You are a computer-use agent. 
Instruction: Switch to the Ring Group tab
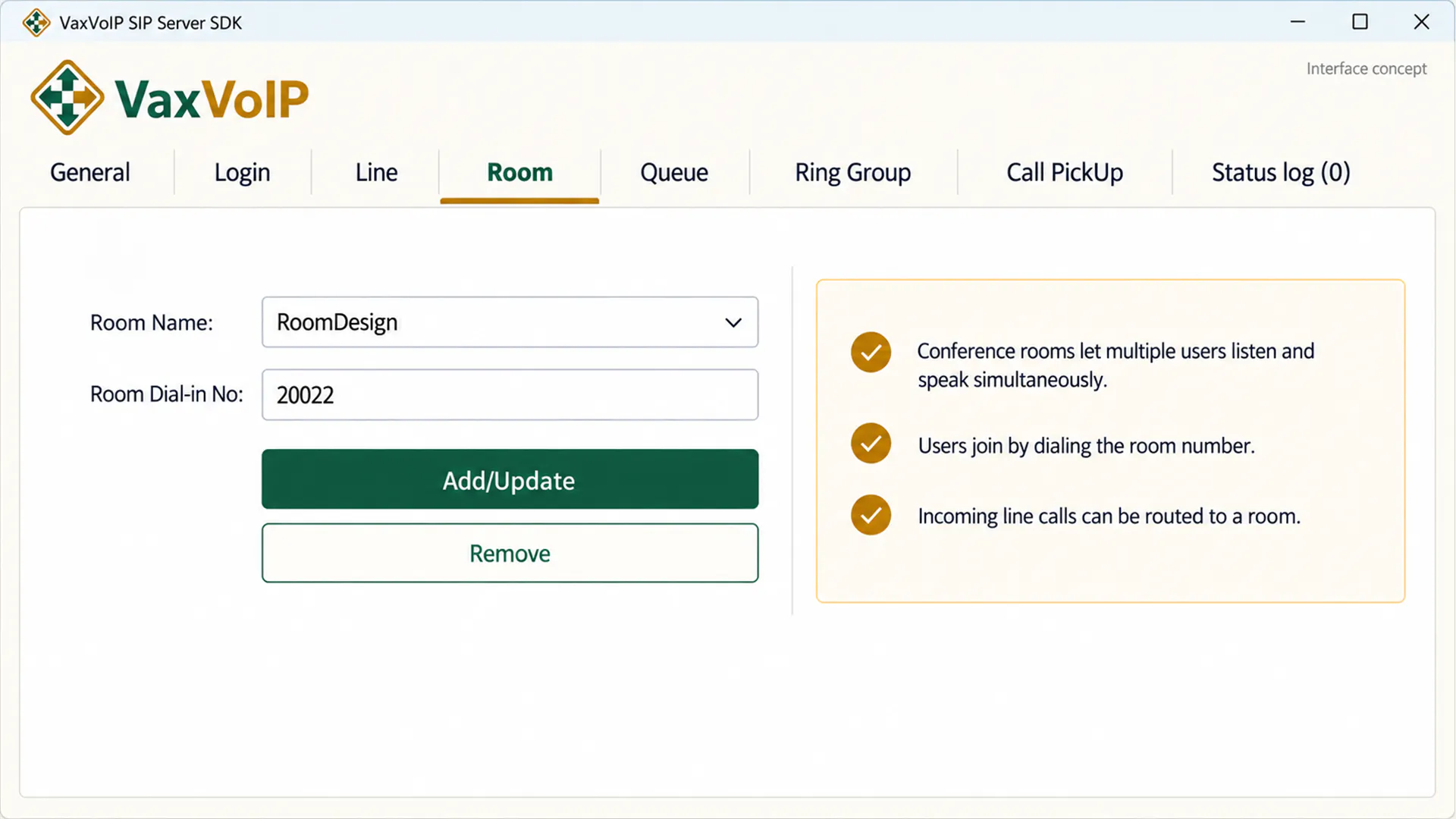[x=852, y=172]
